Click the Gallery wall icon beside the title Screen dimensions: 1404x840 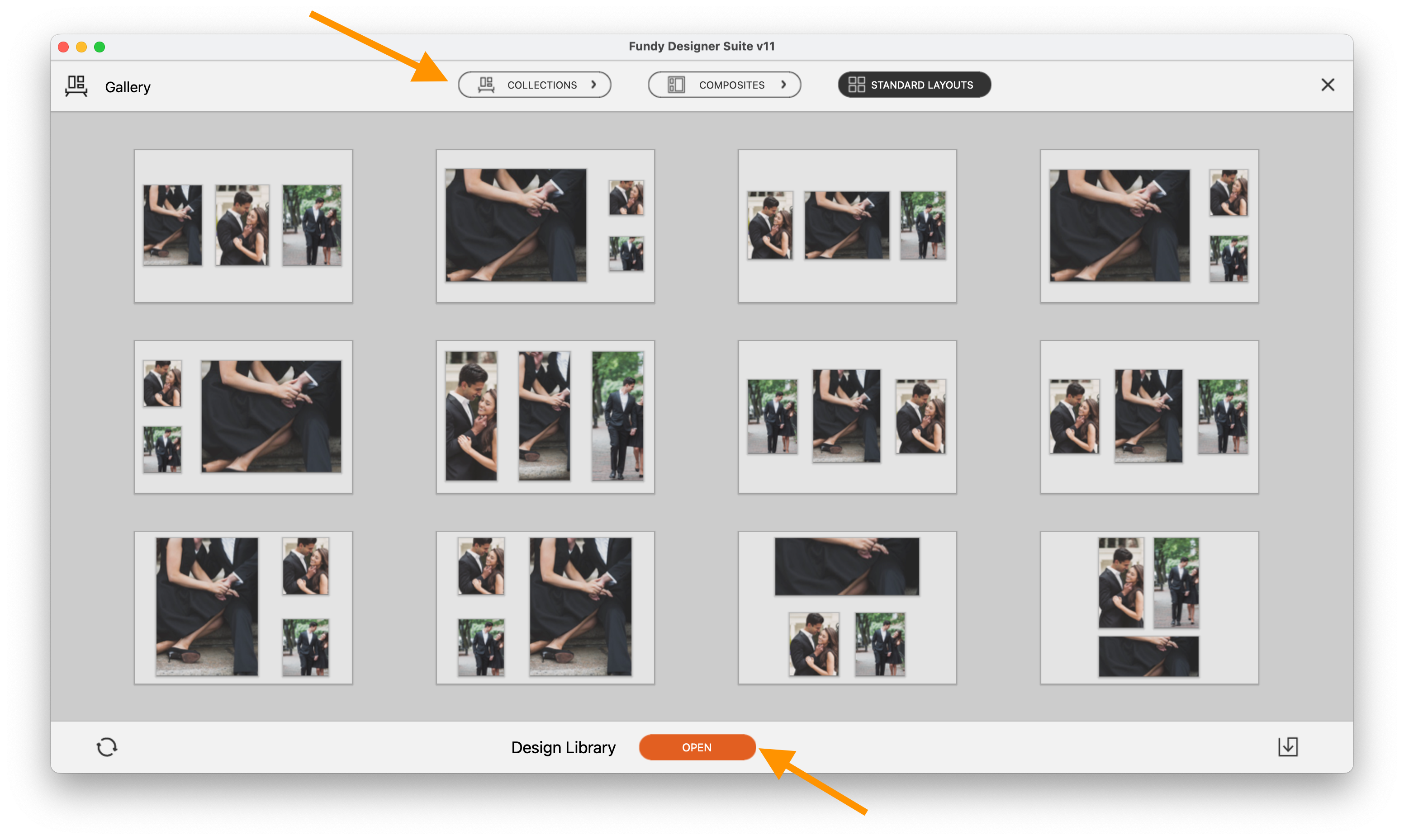(x=76, y=86)
